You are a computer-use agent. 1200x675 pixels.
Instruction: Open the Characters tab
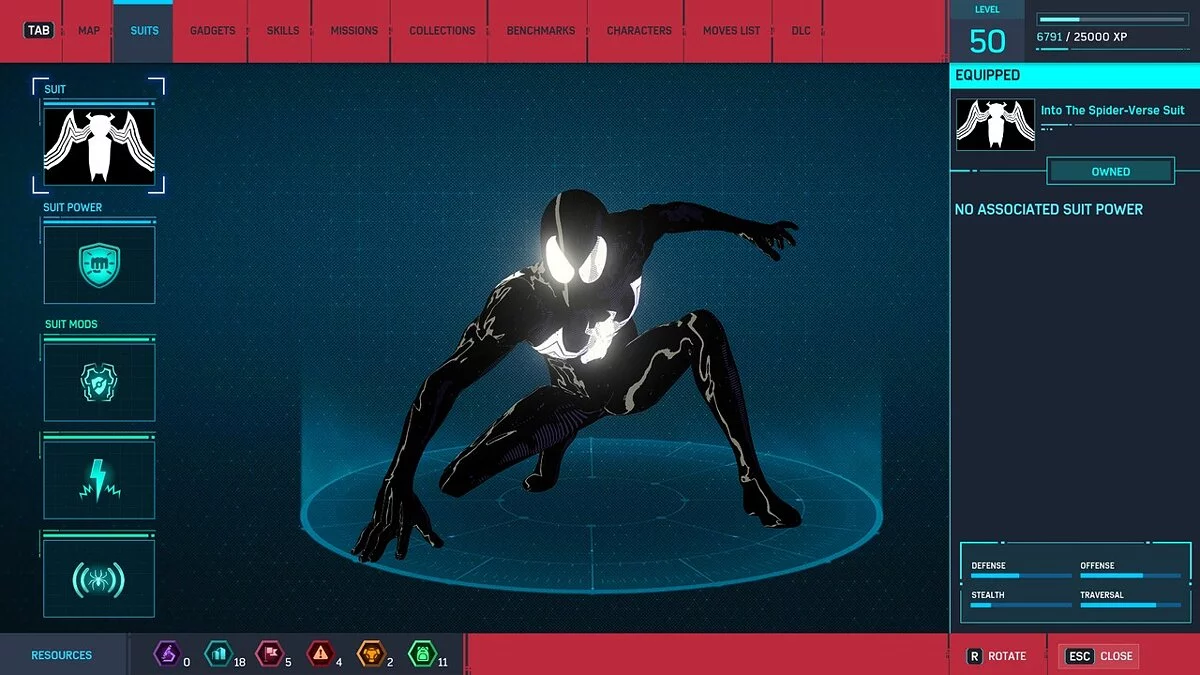pyautogui.click(x=639, y=31)
